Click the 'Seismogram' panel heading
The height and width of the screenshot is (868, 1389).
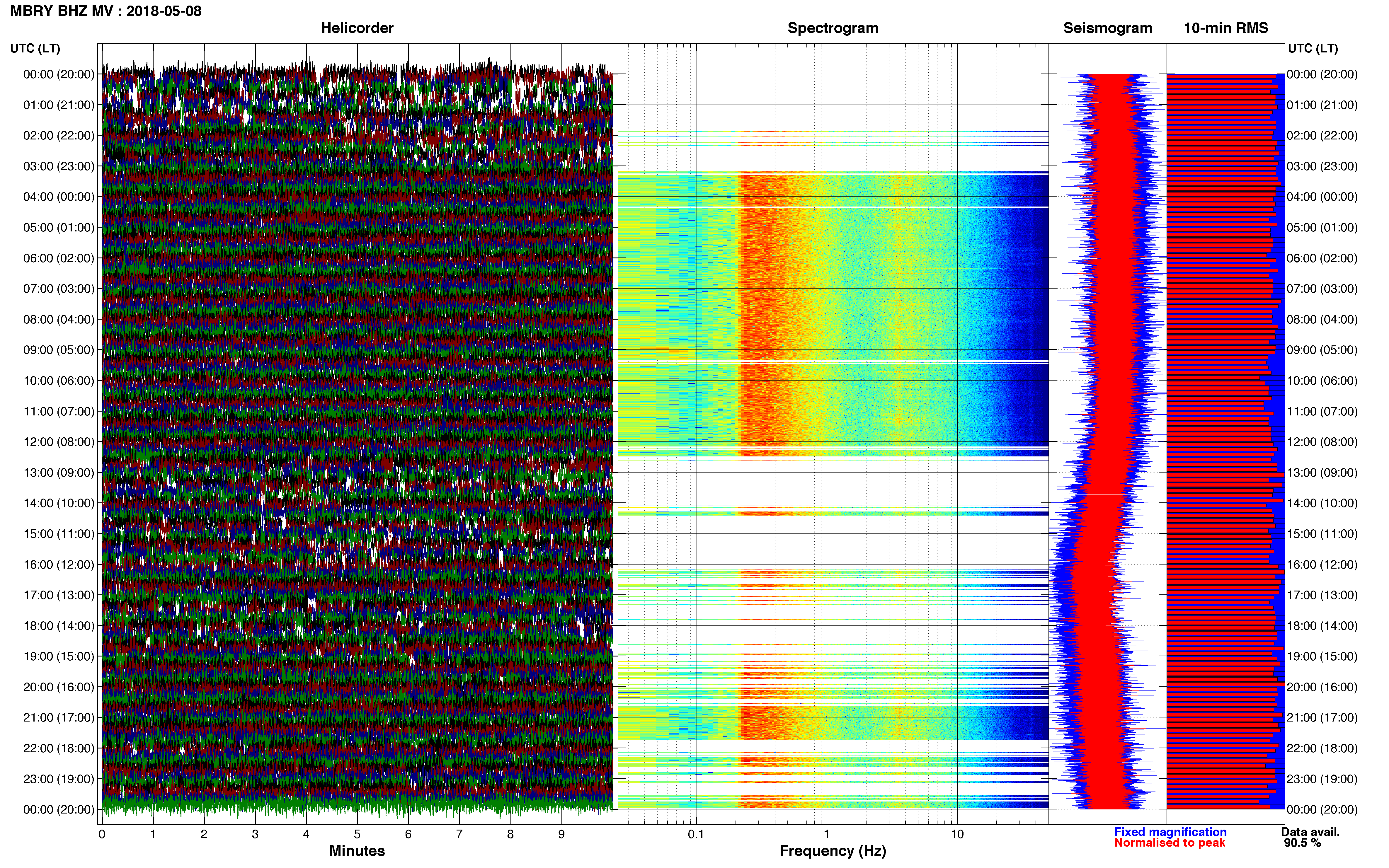[1108, 28]
